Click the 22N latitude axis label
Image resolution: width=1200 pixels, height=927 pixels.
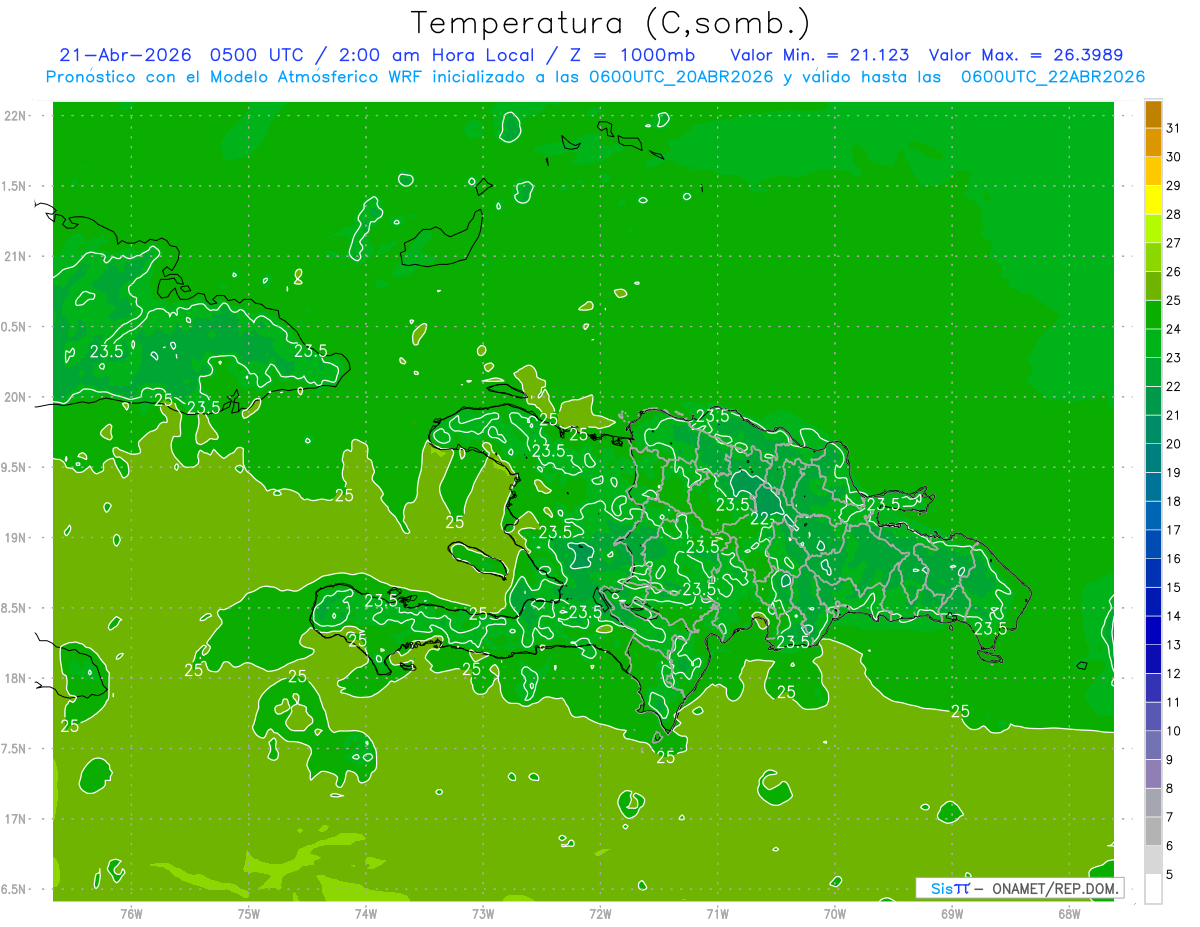click(15, 115)
